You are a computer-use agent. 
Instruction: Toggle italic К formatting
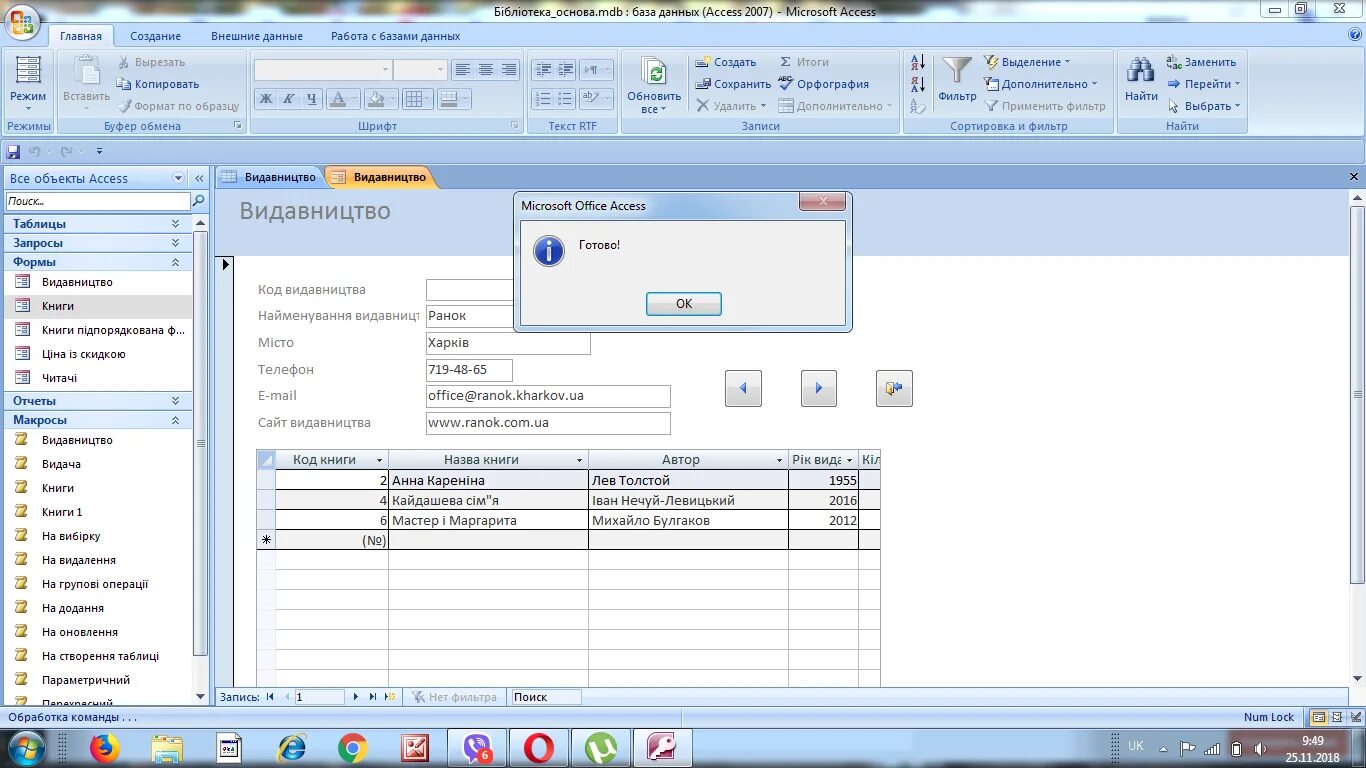[x=289, y=99]
